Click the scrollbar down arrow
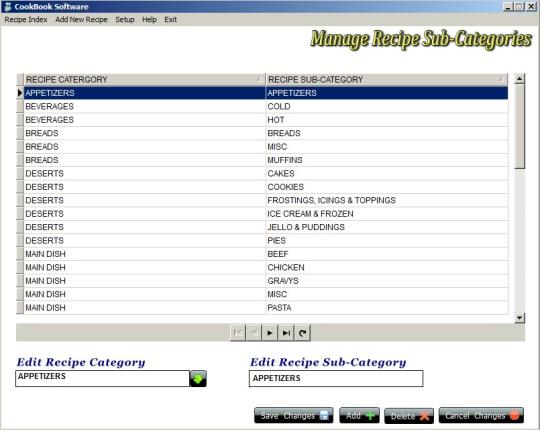Image resolution: width=540 pixels, height=430 pixels. click(x=519, y=317)
